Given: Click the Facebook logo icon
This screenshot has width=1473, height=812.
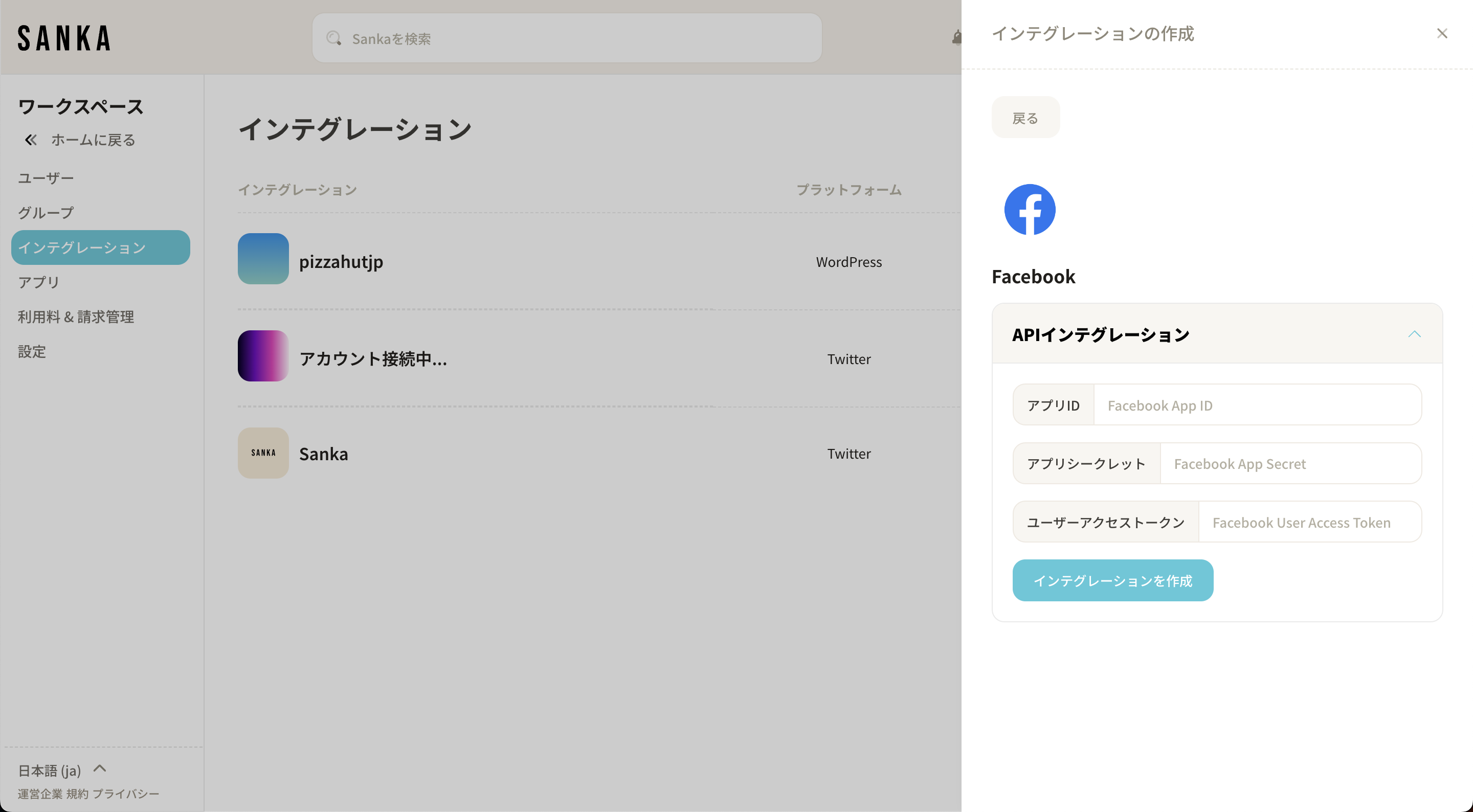Looking at the screenshot, I should [1029, 209].
